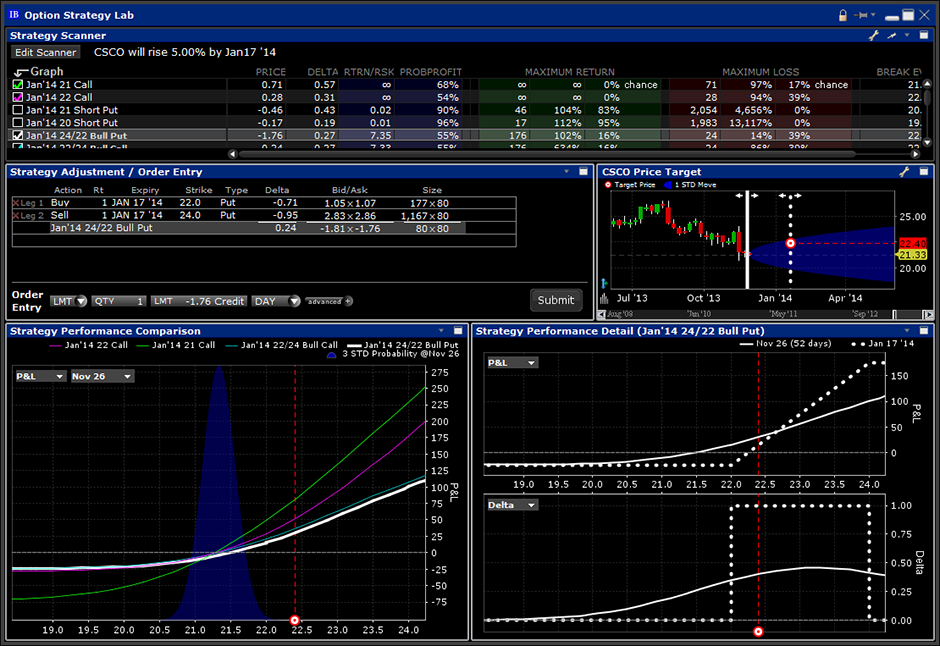The image size is (940, 646).
Task: Open Strategy Scanner wrench configuration
Action: tap(873, 36)
